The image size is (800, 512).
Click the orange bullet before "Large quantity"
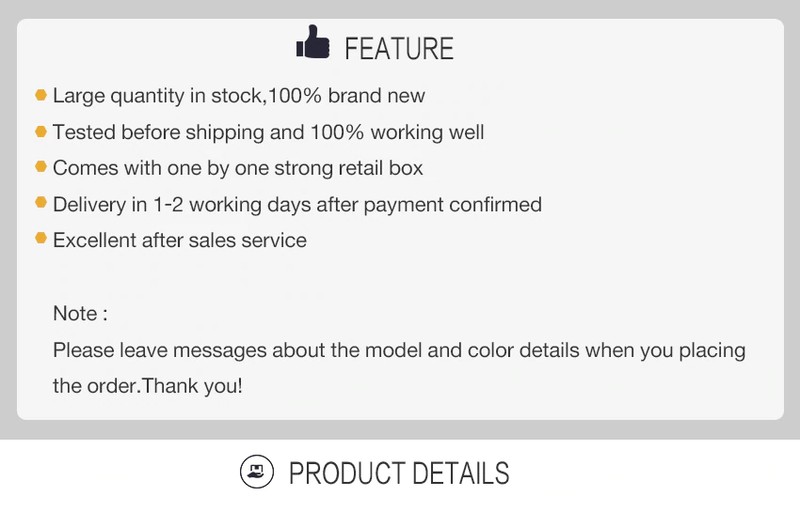[41, 96]
